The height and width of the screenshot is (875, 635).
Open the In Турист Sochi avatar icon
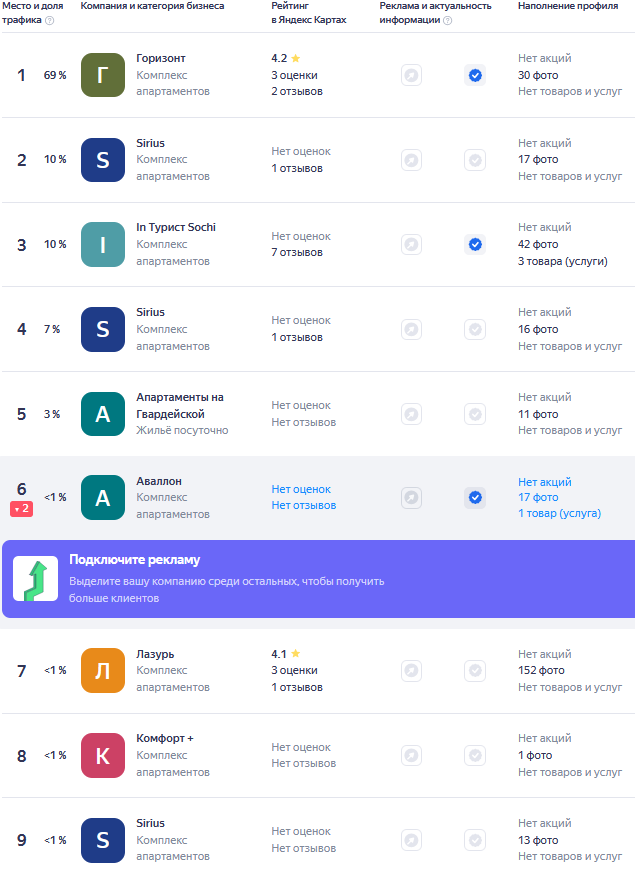pyautogui.click(x=103, y=244)
